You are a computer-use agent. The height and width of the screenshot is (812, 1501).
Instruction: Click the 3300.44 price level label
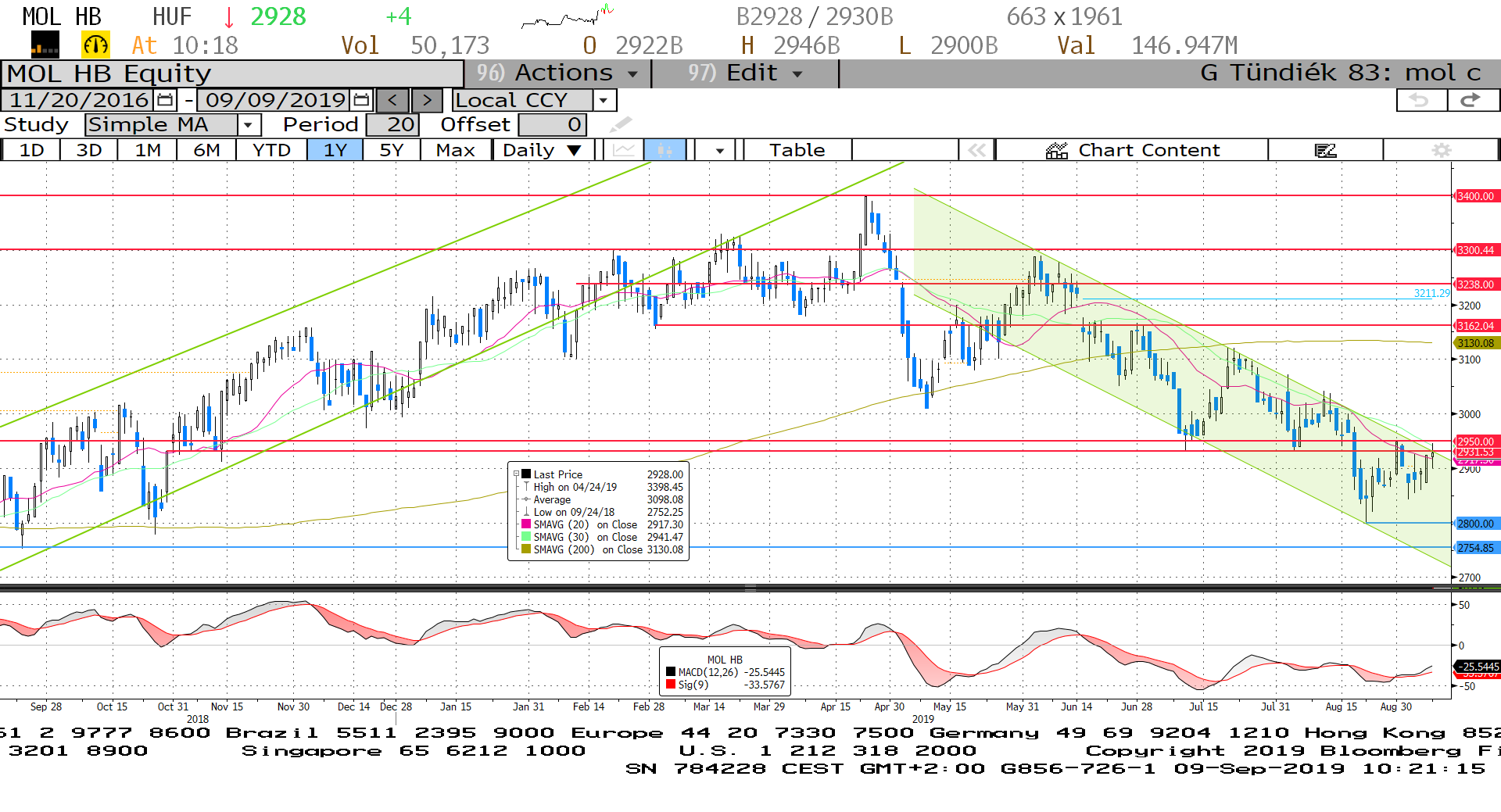point(1475,250)
